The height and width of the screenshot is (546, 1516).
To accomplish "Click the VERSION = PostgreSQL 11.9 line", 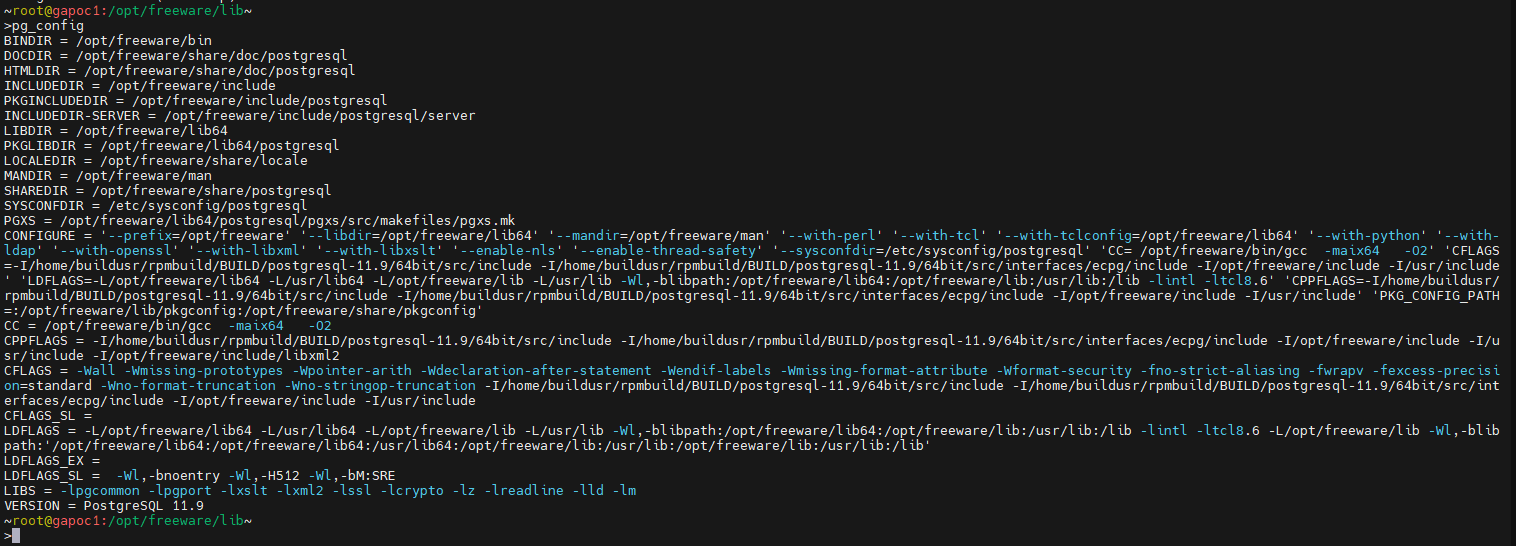I will click(104, 505).
